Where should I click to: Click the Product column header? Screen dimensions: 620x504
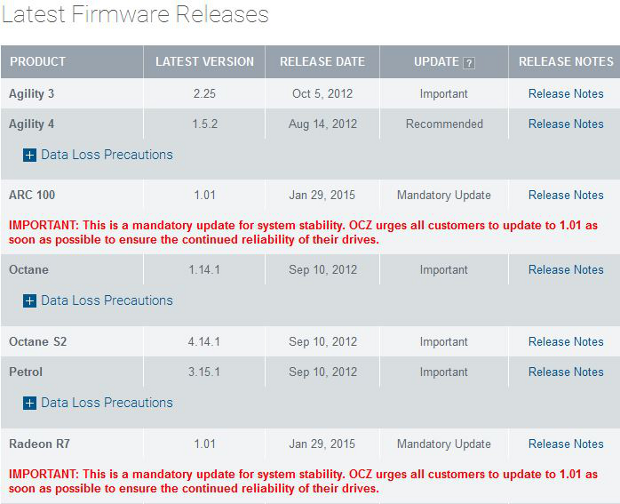[x=38, y=62]
